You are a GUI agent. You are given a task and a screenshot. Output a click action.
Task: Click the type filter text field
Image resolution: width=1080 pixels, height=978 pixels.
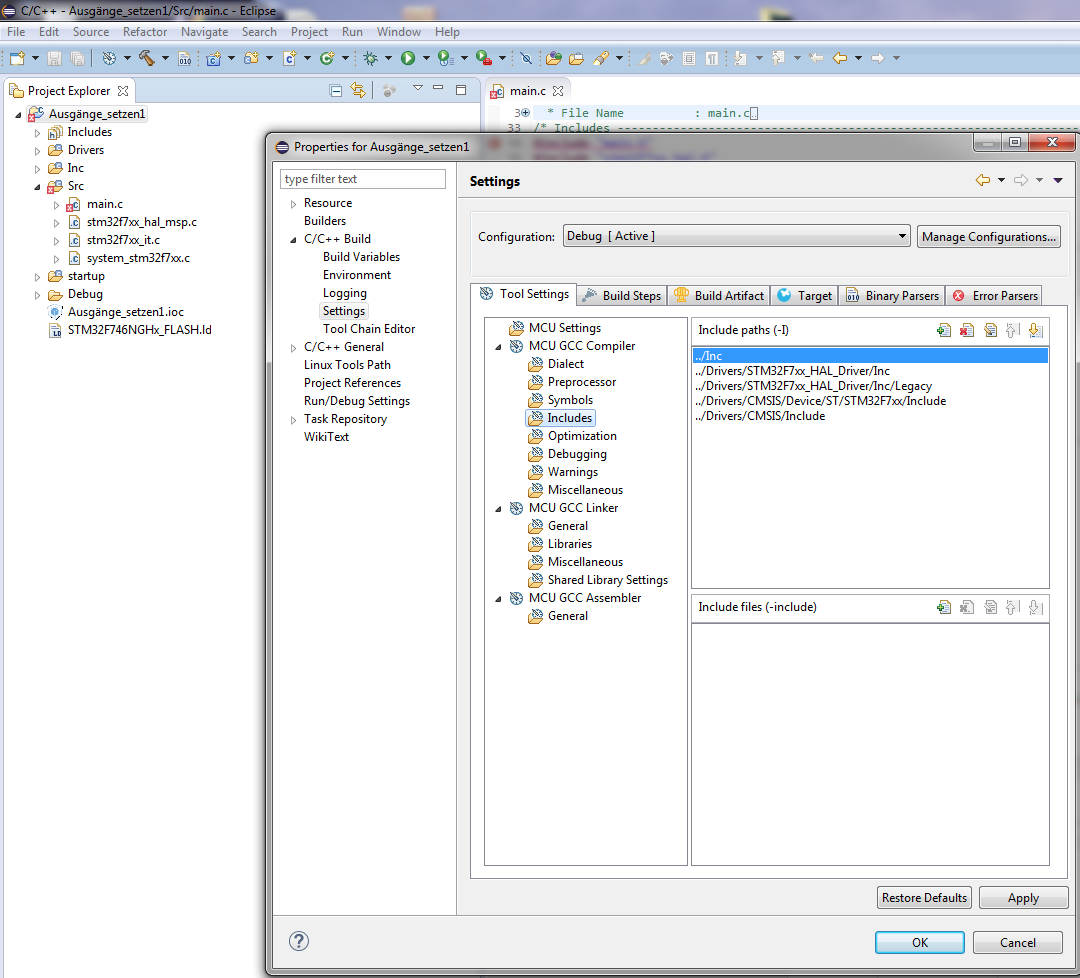[x=362, y=179]
